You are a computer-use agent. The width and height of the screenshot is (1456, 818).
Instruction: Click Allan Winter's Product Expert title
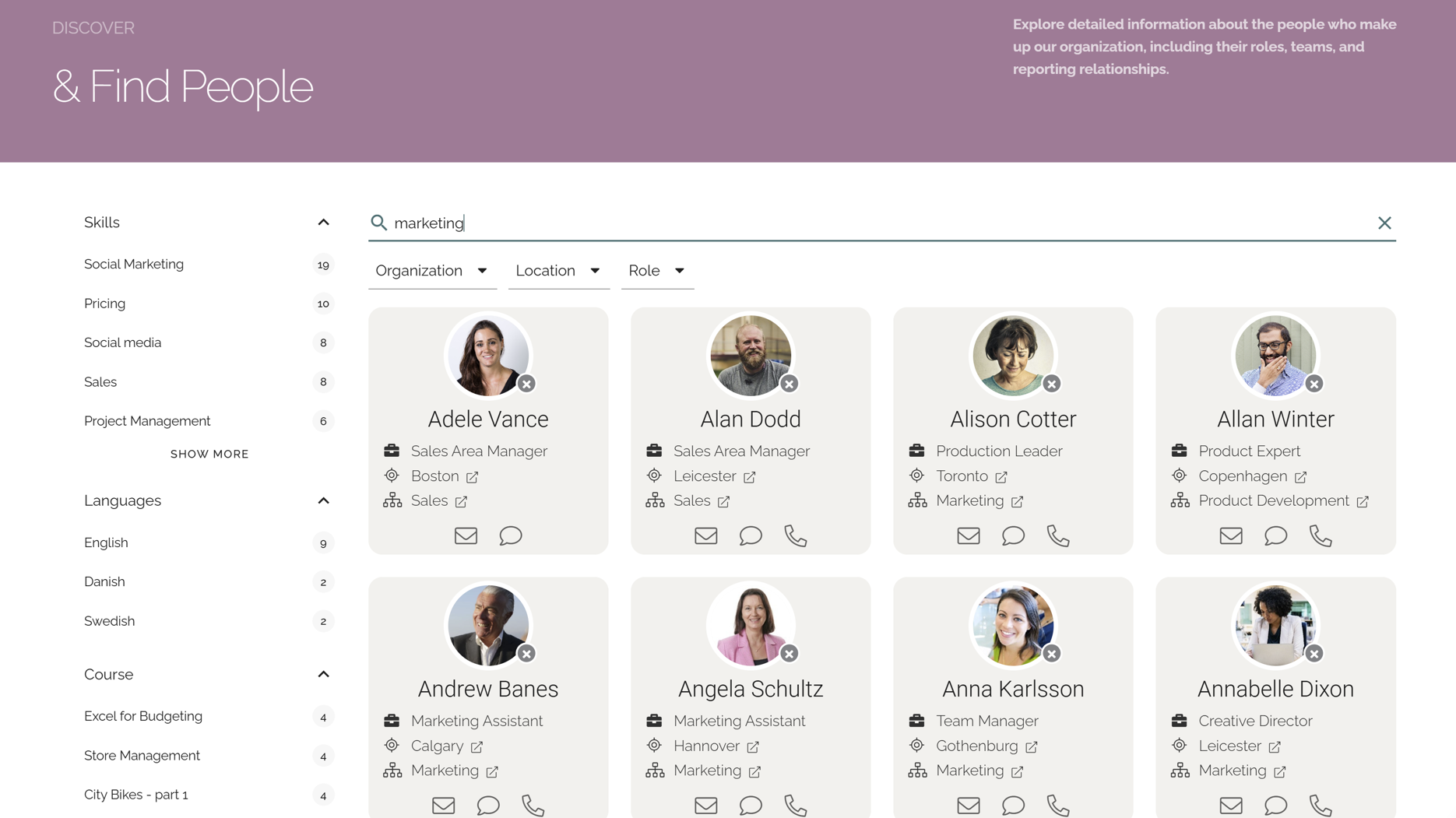point(1249,451)
